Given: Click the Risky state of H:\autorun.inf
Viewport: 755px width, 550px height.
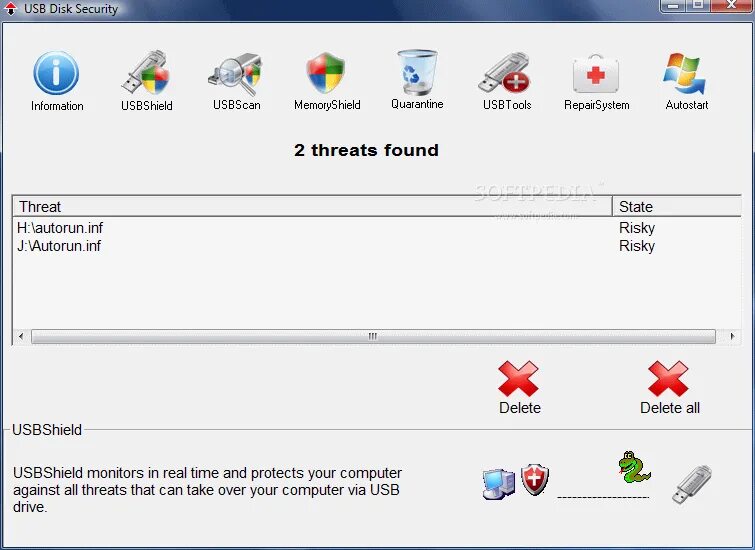Looking at the screenshot, I should [637, 228].
